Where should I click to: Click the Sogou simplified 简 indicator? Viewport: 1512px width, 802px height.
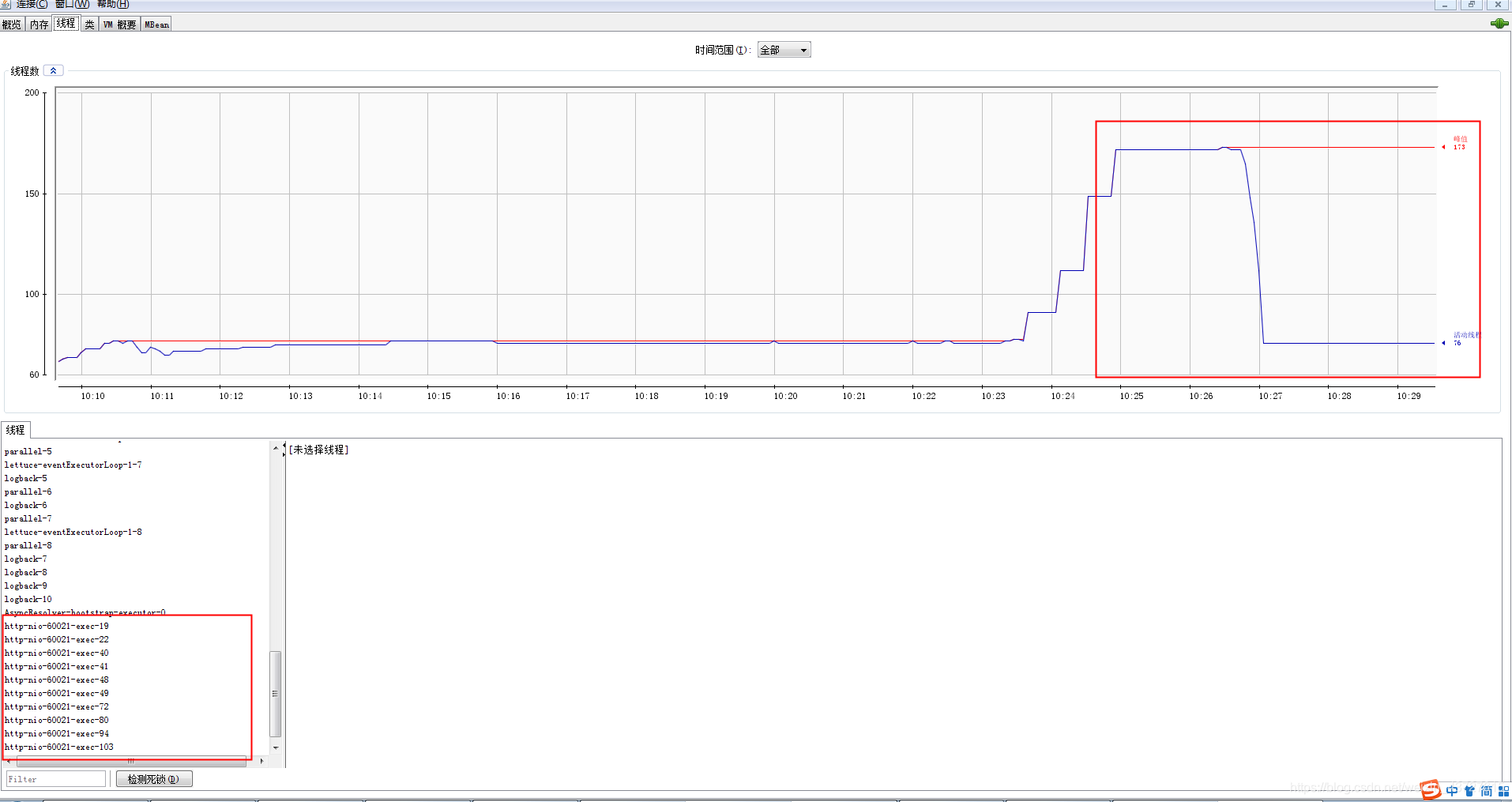[x=1487, y=791]
